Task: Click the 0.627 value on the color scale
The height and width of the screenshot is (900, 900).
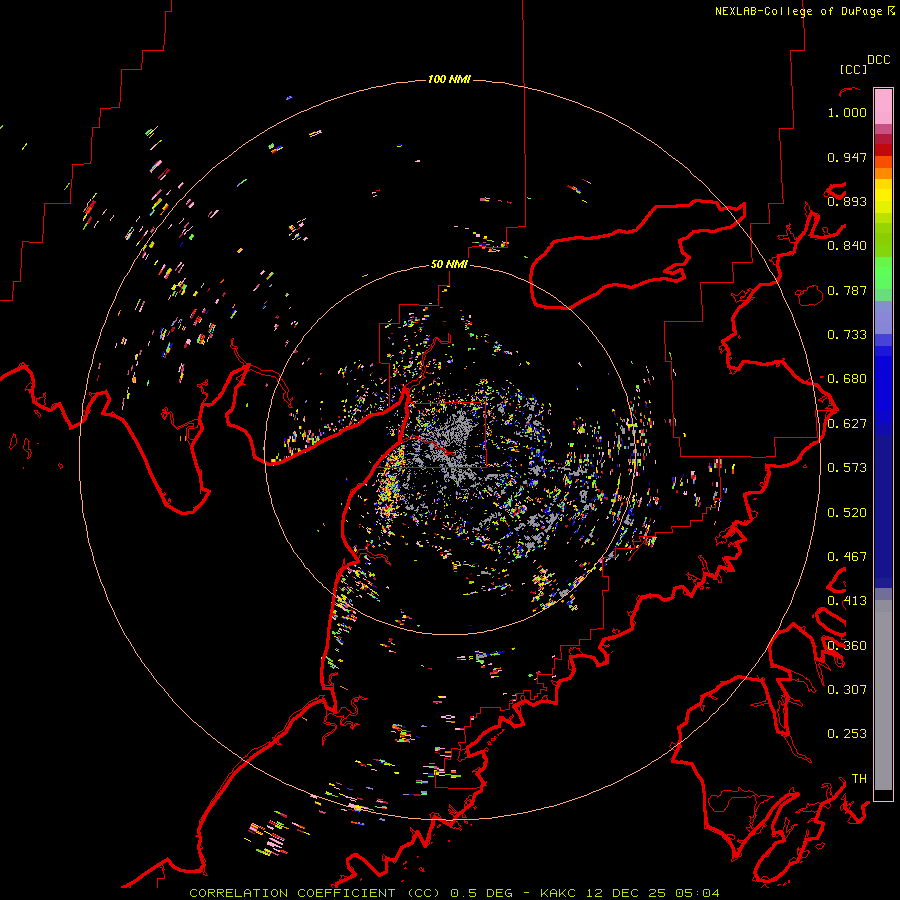Action: tap(847, 424)
